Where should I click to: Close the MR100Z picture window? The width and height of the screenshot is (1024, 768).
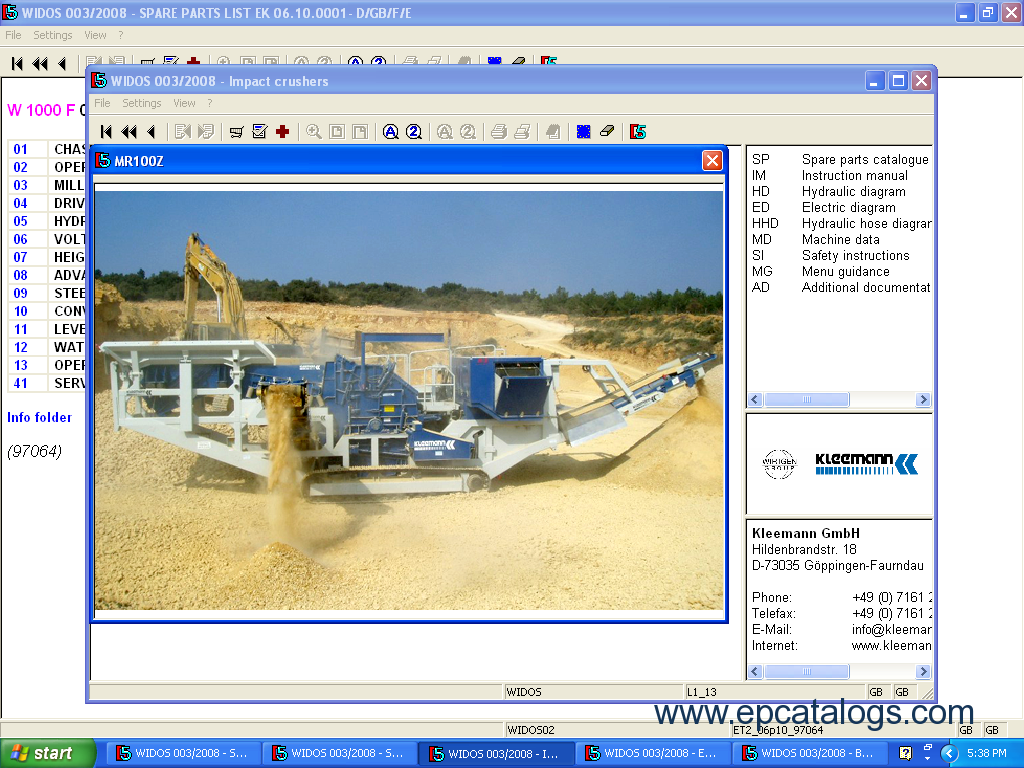[712, 160]
